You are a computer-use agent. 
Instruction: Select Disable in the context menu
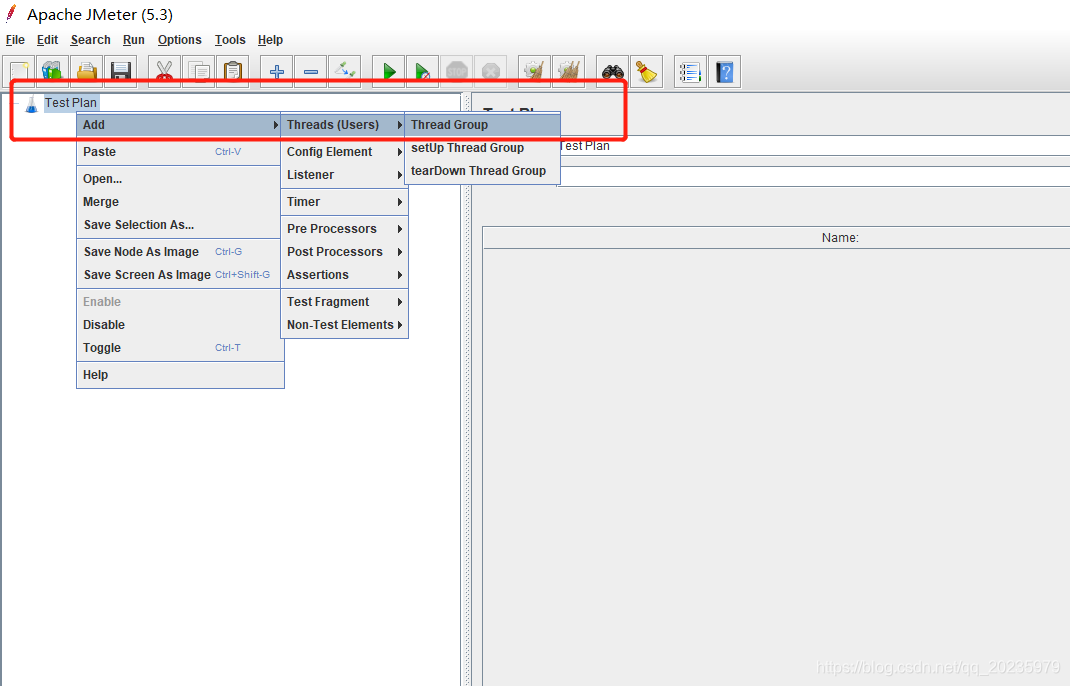(x=180, y=325)
